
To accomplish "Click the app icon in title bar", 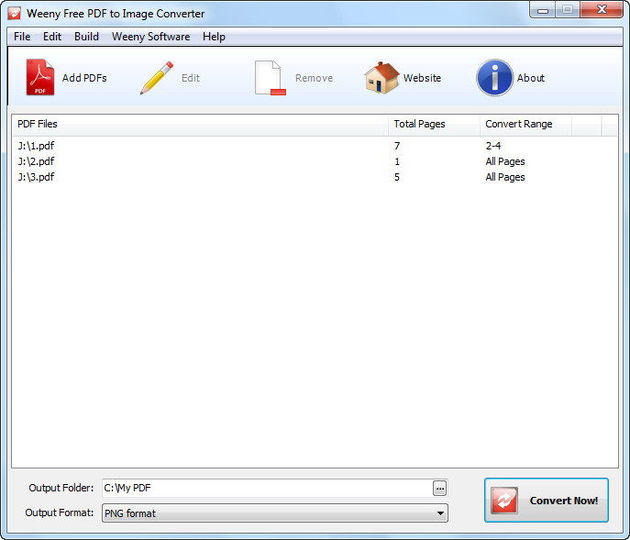I will click(14, 13).
